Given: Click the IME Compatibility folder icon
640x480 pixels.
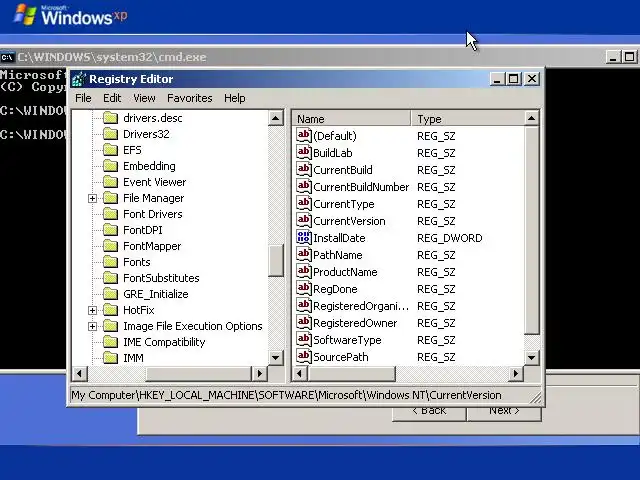Looking at the screenshot, I should pos(110,342).
